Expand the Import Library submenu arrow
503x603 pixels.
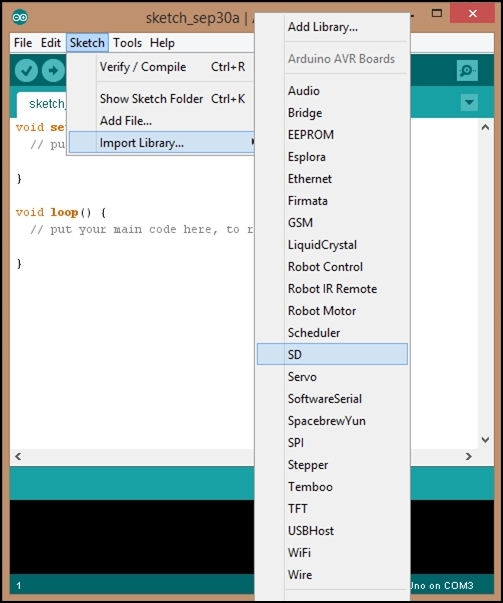tap(252, 142)
